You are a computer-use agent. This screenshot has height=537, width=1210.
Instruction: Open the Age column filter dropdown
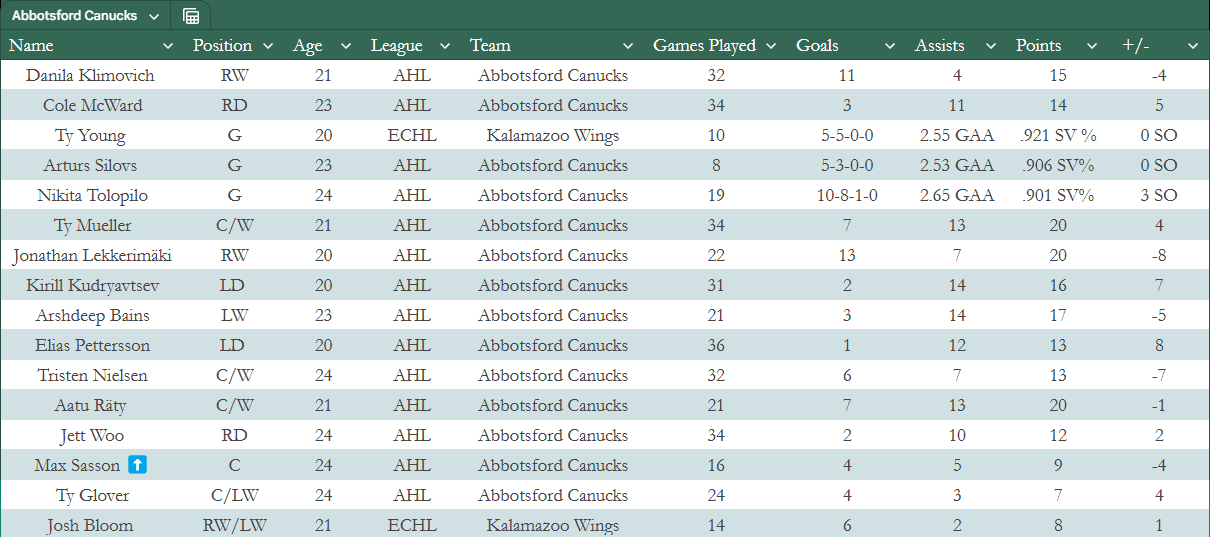[x=346, y=46]
